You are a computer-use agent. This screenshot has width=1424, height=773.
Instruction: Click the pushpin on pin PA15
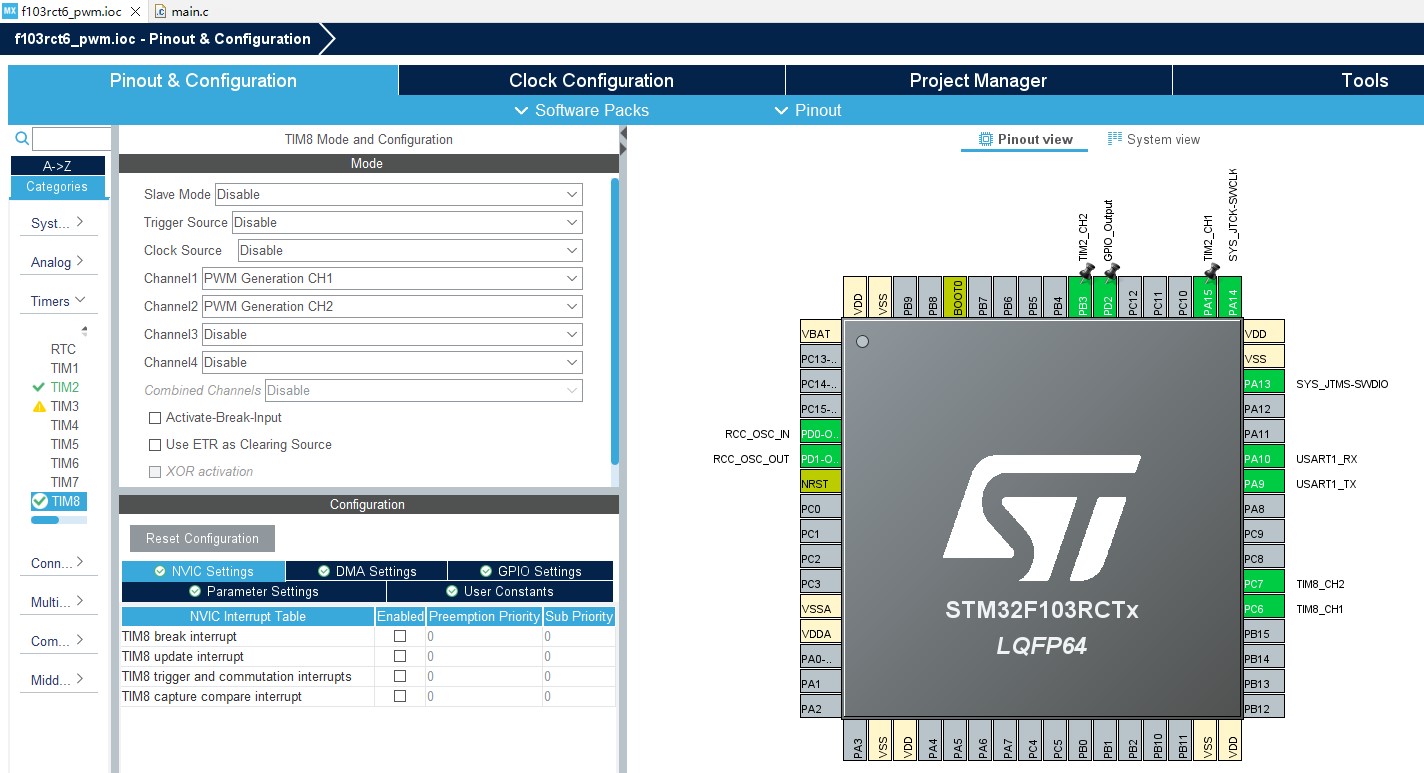coord(1212,270)
